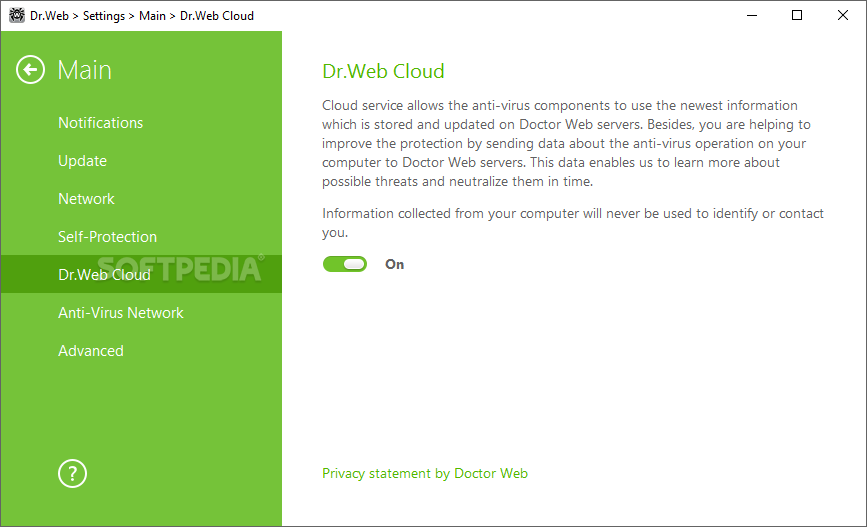Select the Dr.Web Cloud sidebar item
The image size is (867, 527).
104,275
